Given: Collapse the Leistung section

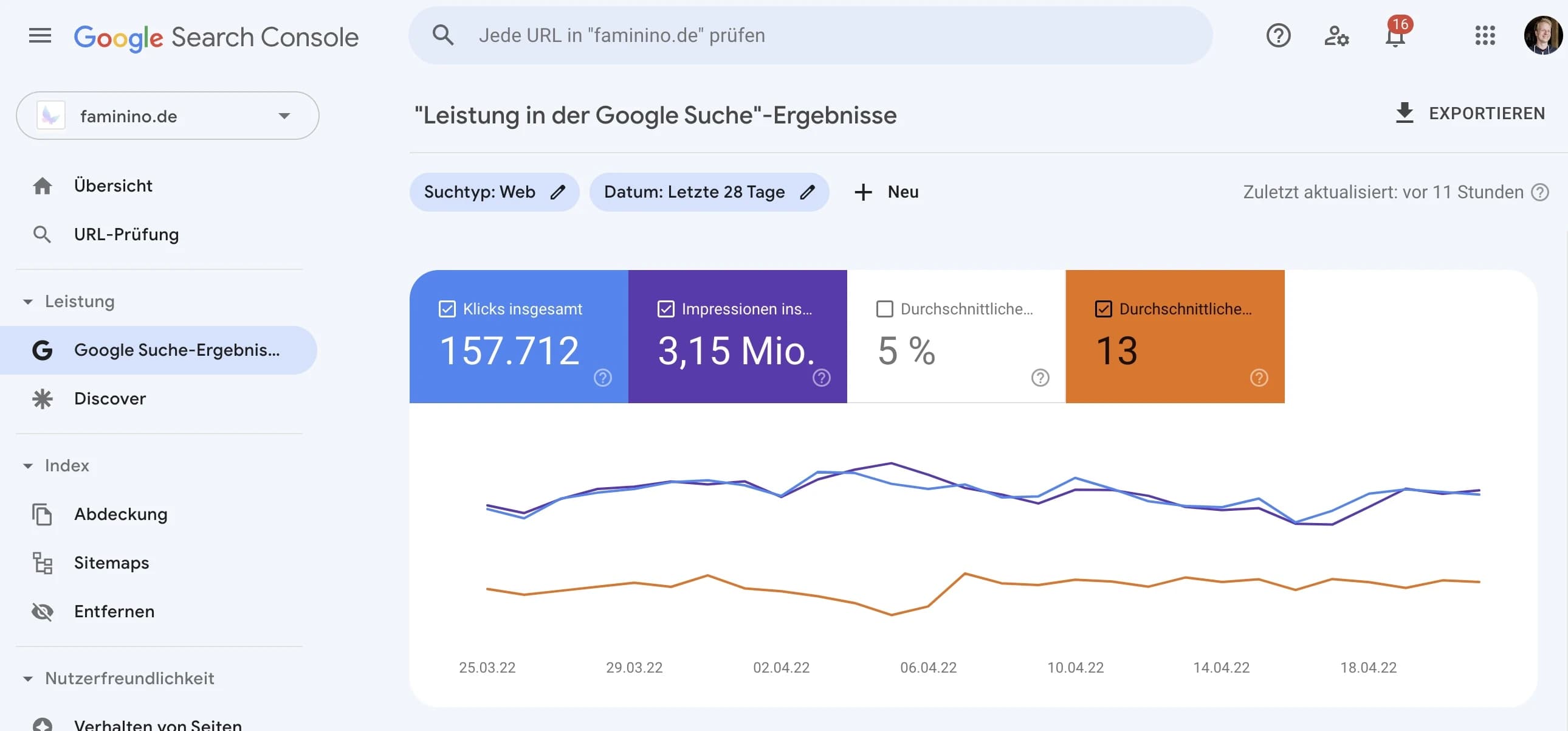Looking at the screenshot, I should 27,301.
